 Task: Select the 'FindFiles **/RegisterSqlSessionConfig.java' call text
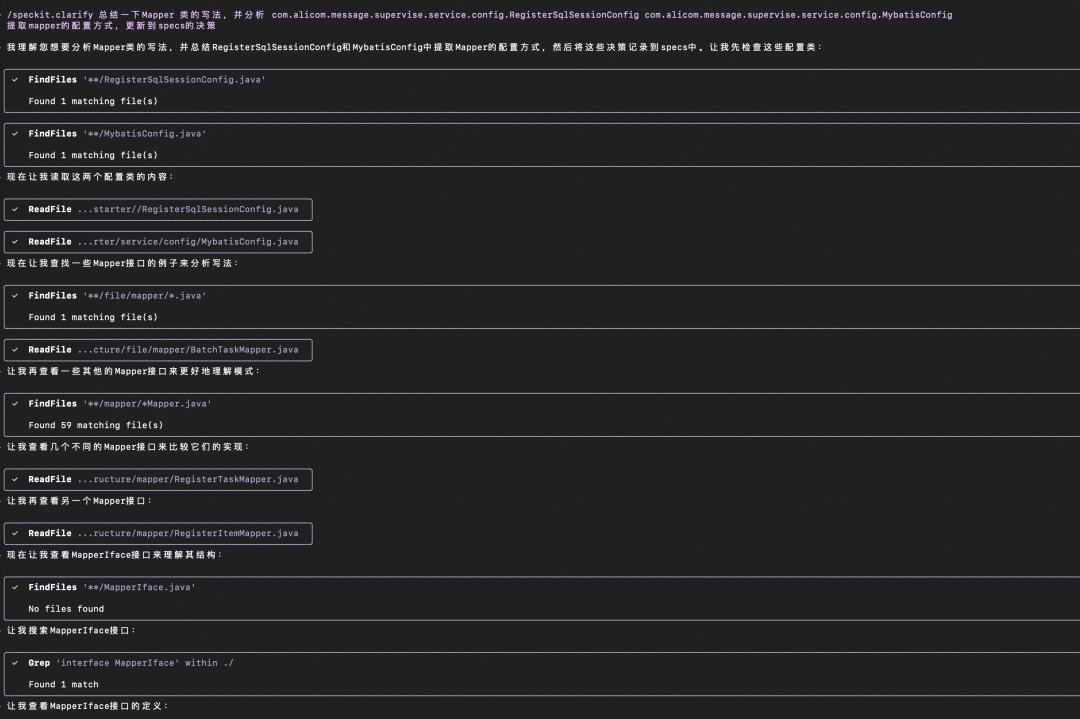pyautogui.click(x=147, y=80)
